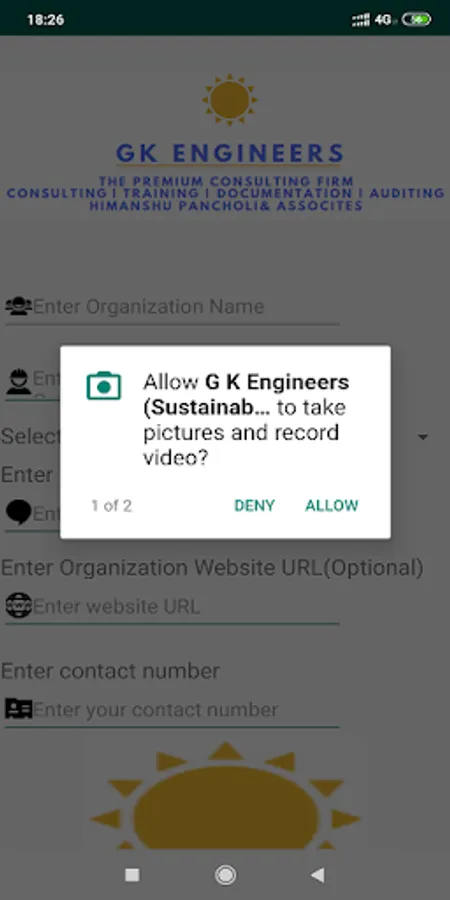Click the camera icon in the dialog
Screen dimensions: 450x900
point(104,386)
